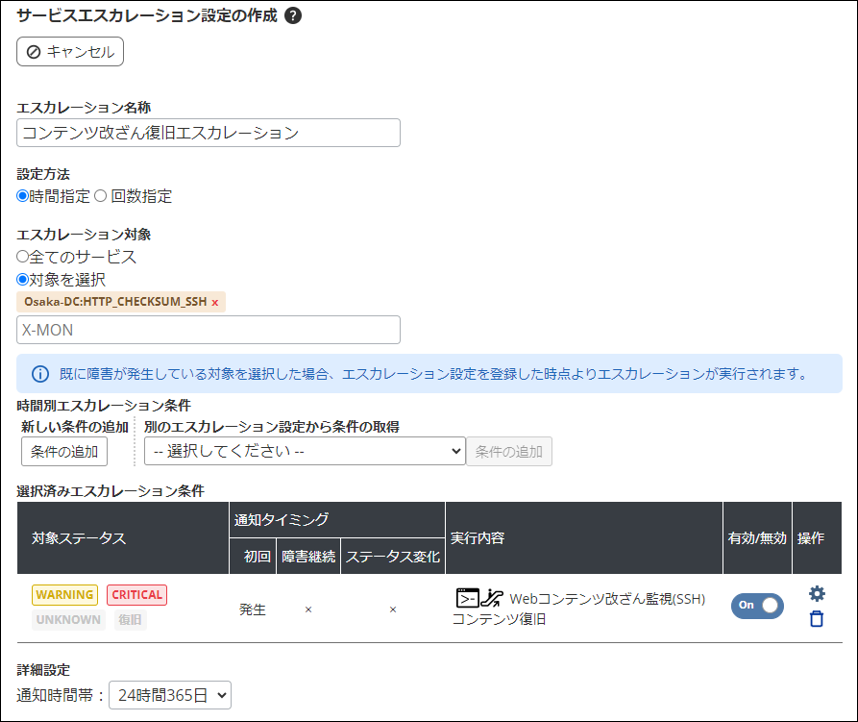The height and width of the screenshot is (722, 858).
Task: Click the WARNING status badge
Action: click(x=65, y=595)
